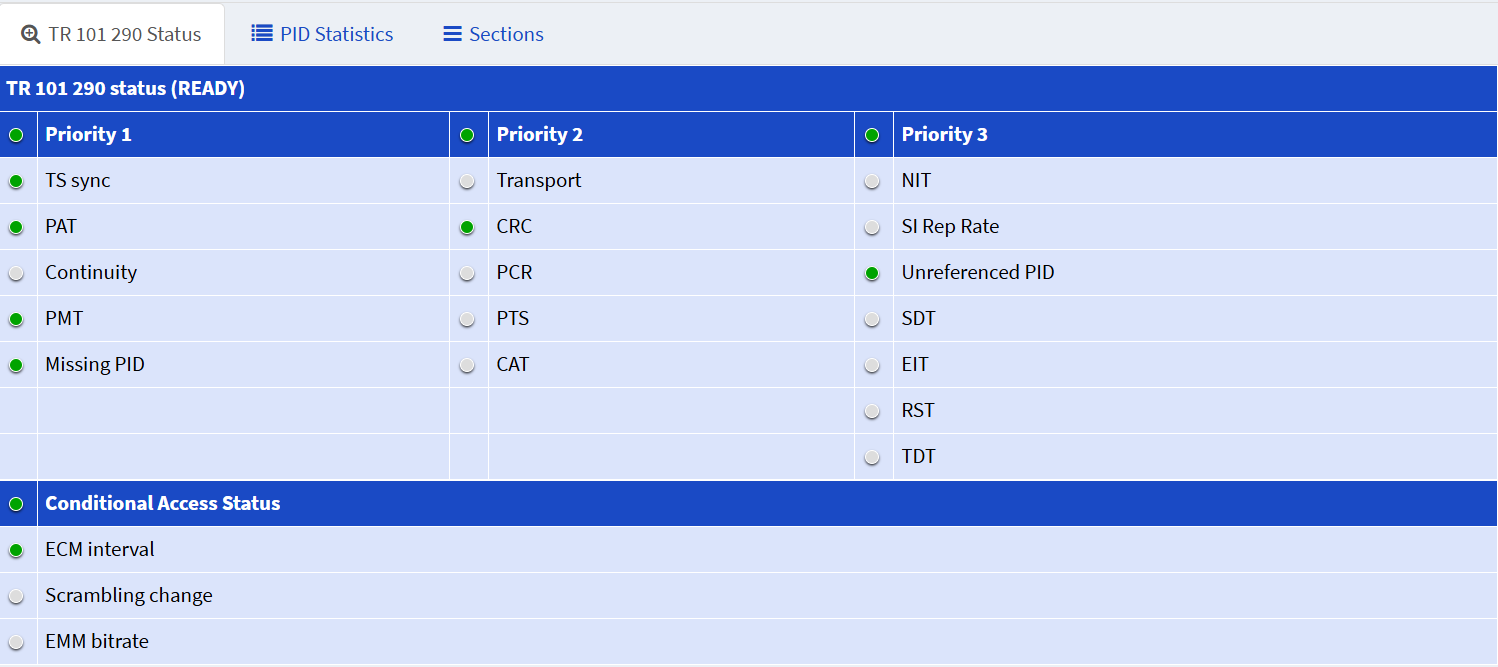
Task: Click the NIT grey status LED
Action: point(872,182)
